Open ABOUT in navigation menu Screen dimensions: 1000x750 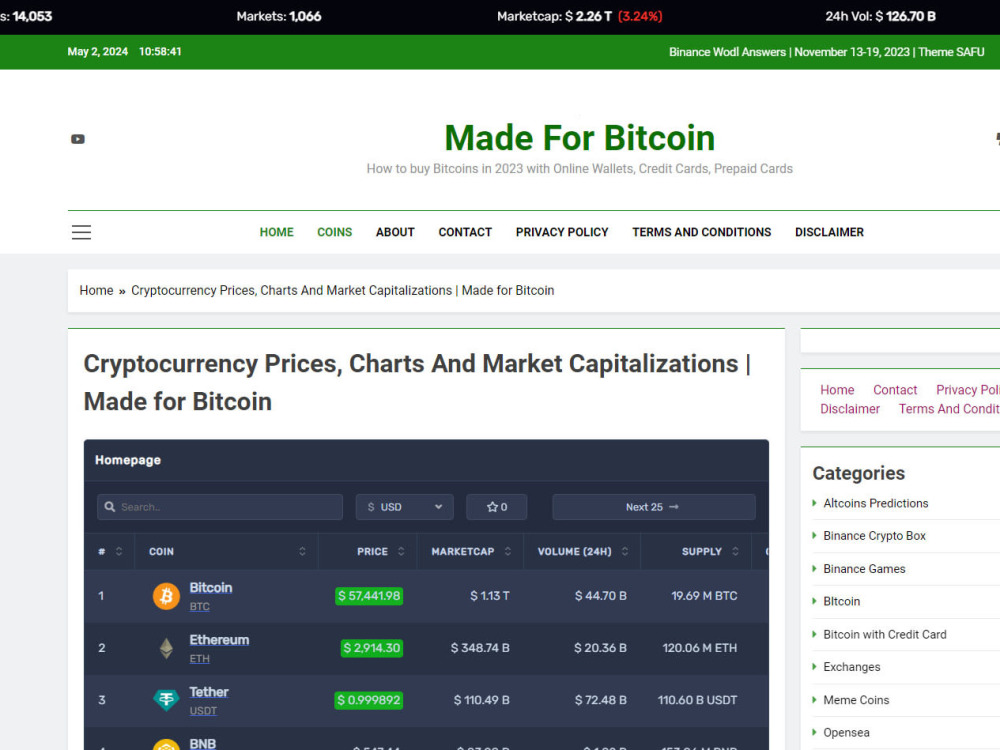[x=395, y=232]
